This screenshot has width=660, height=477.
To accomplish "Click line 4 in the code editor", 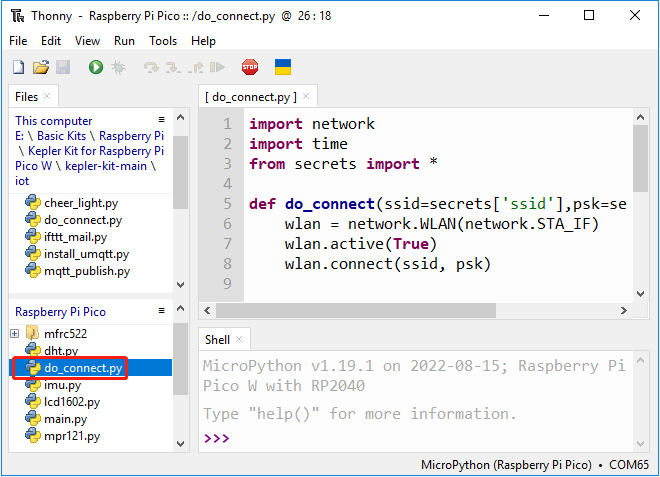I will (x=438, y=184).
